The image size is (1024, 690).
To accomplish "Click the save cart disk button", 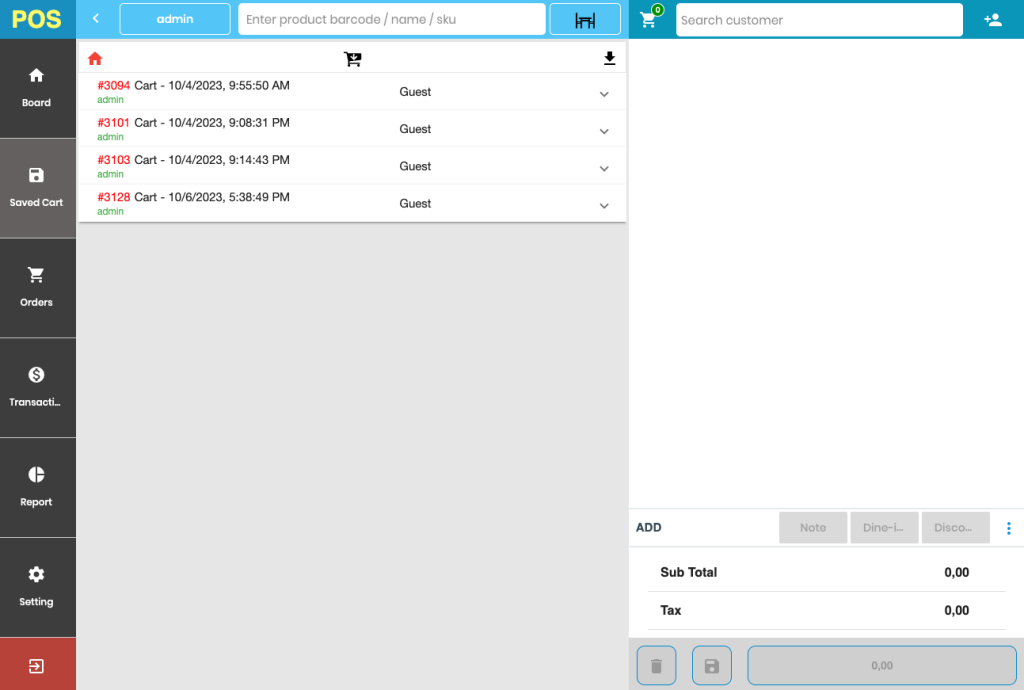I will coord(712,665).
